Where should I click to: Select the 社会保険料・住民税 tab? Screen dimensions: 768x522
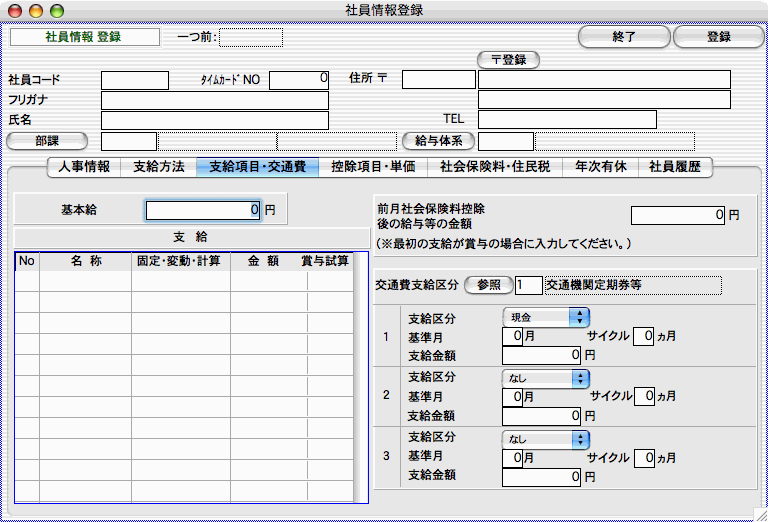(496, 168)
